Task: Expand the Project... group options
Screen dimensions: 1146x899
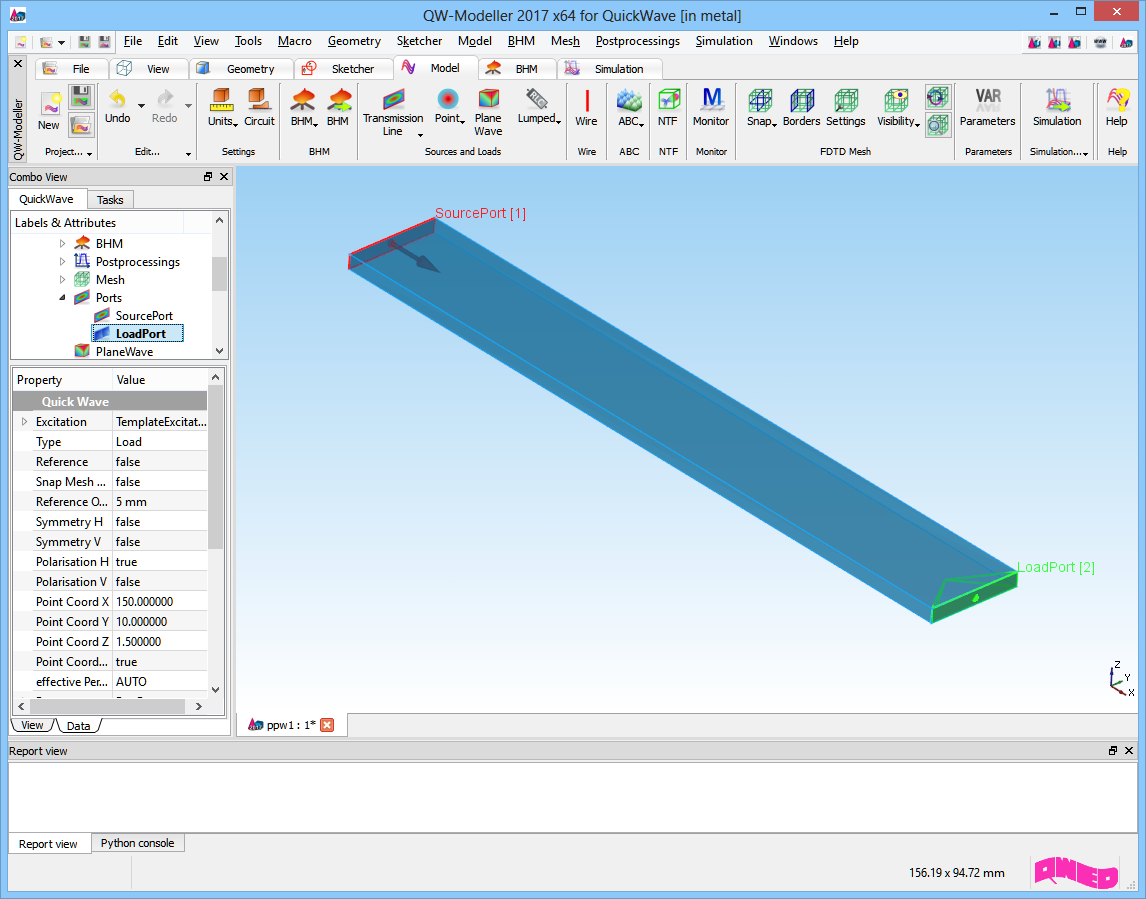Action: (x=89, y=153)
